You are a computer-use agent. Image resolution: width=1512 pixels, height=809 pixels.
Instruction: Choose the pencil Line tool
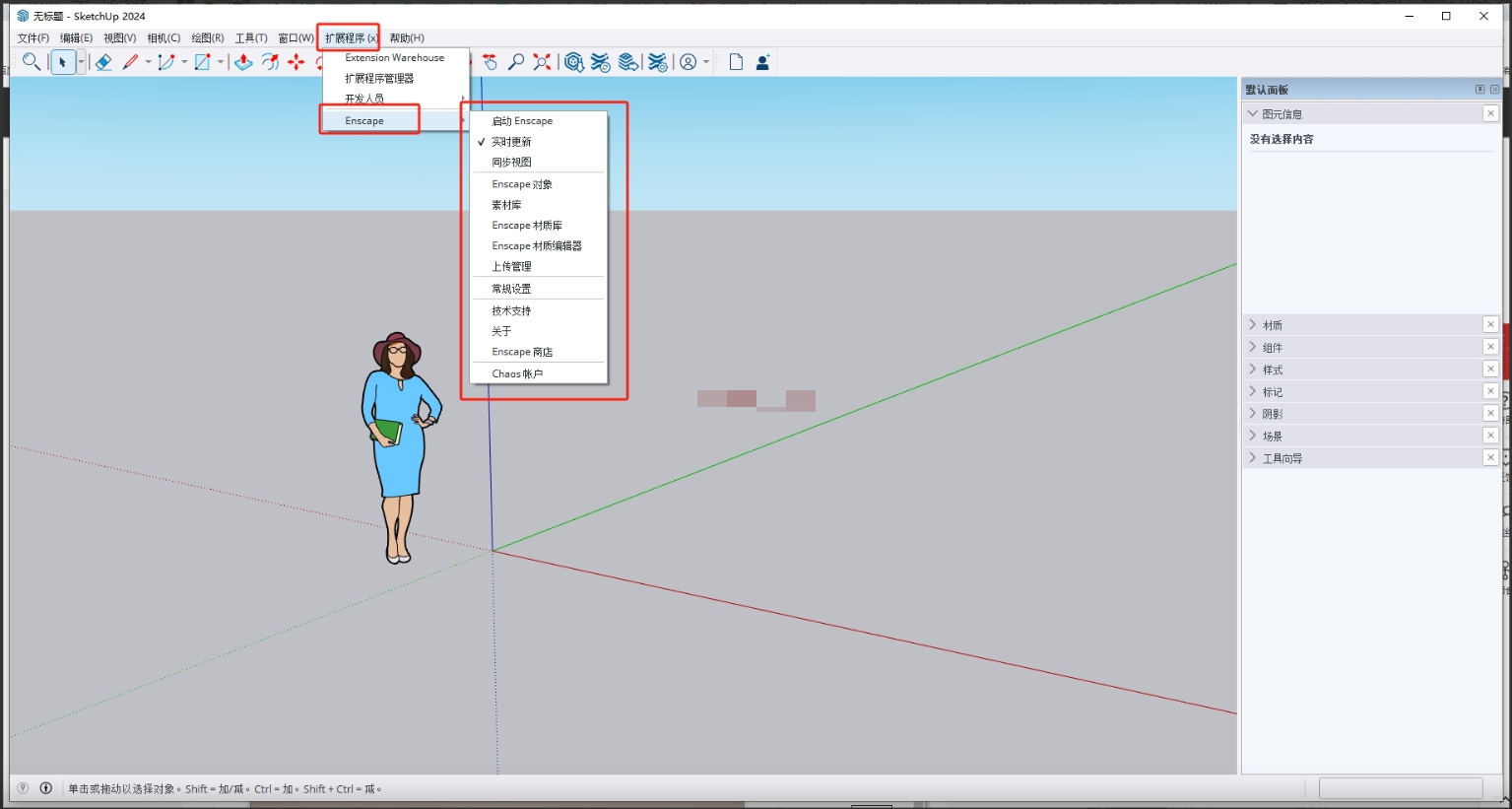pyautogui.click(x=130, y=62)
